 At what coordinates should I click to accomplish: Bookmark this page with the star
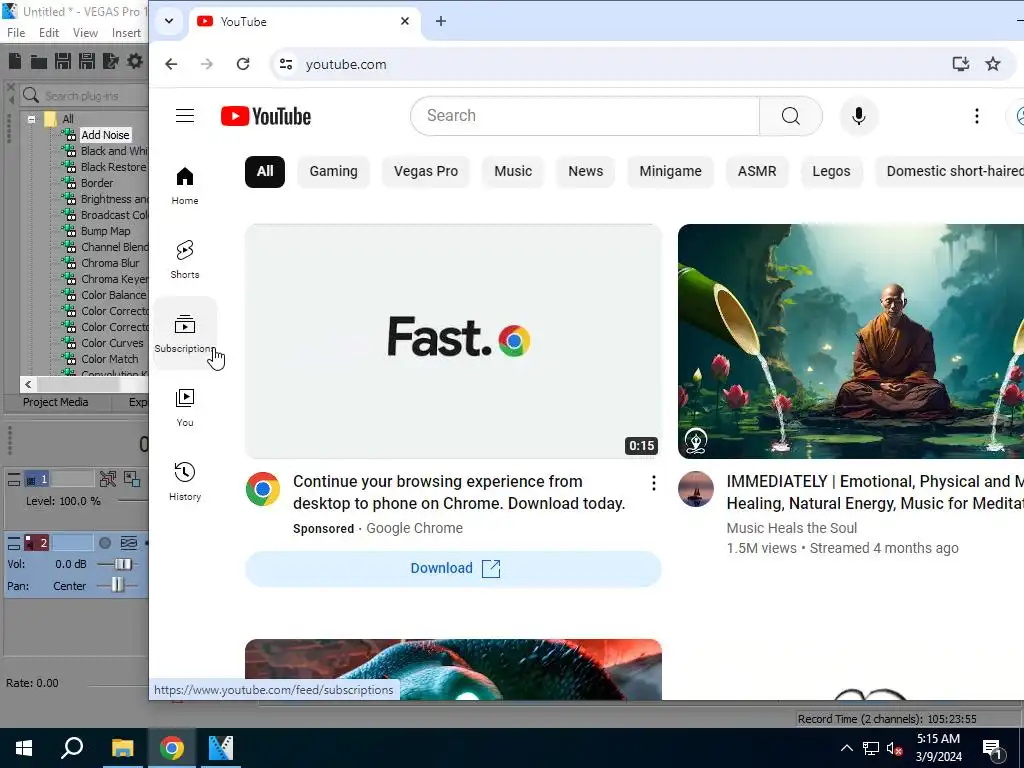993,64
